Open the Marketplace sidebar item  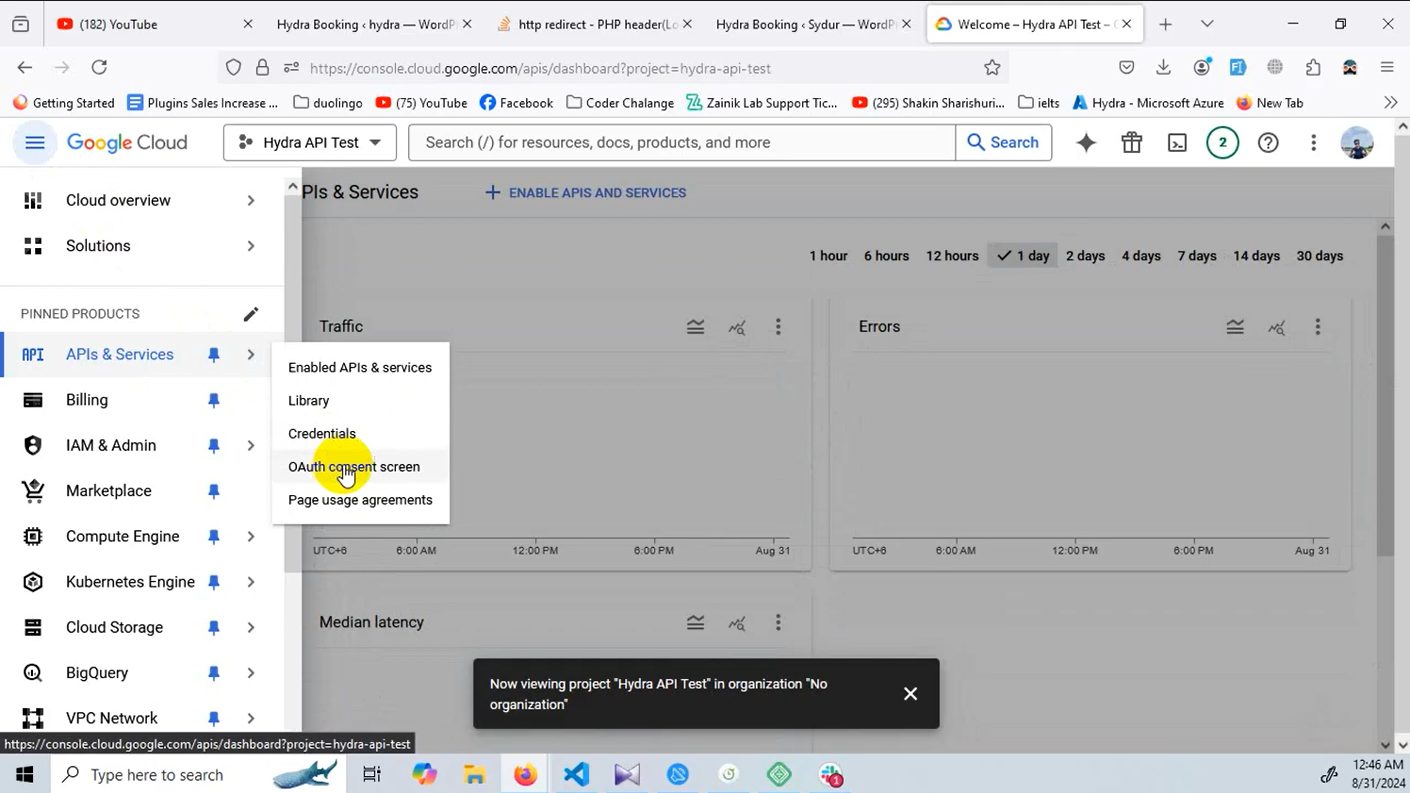[x=142, y=491]
